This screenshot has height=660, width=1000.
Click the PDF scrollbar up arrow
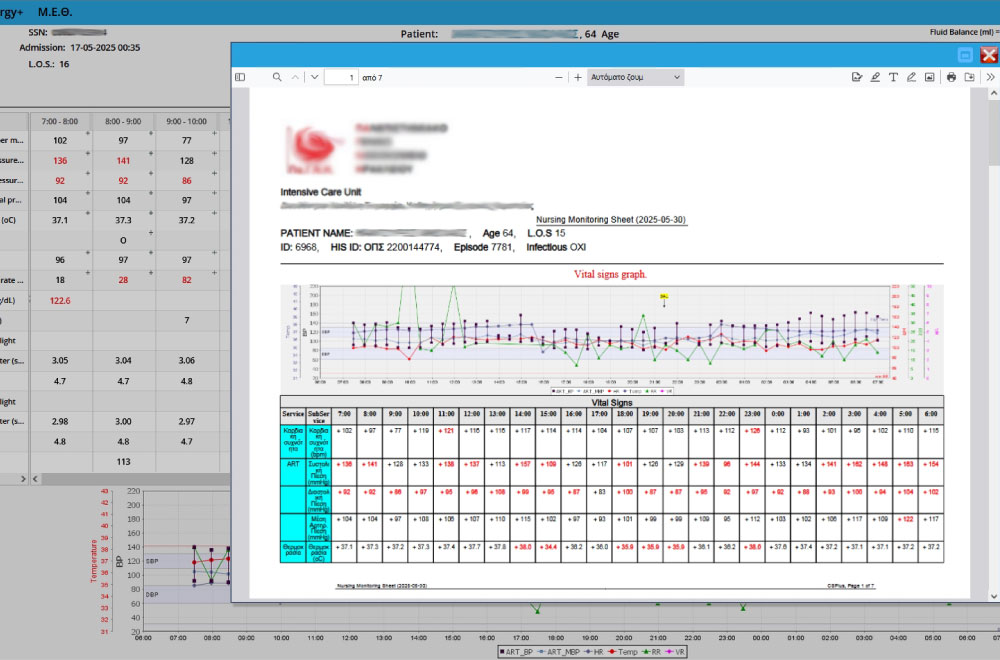pos(994,94)
